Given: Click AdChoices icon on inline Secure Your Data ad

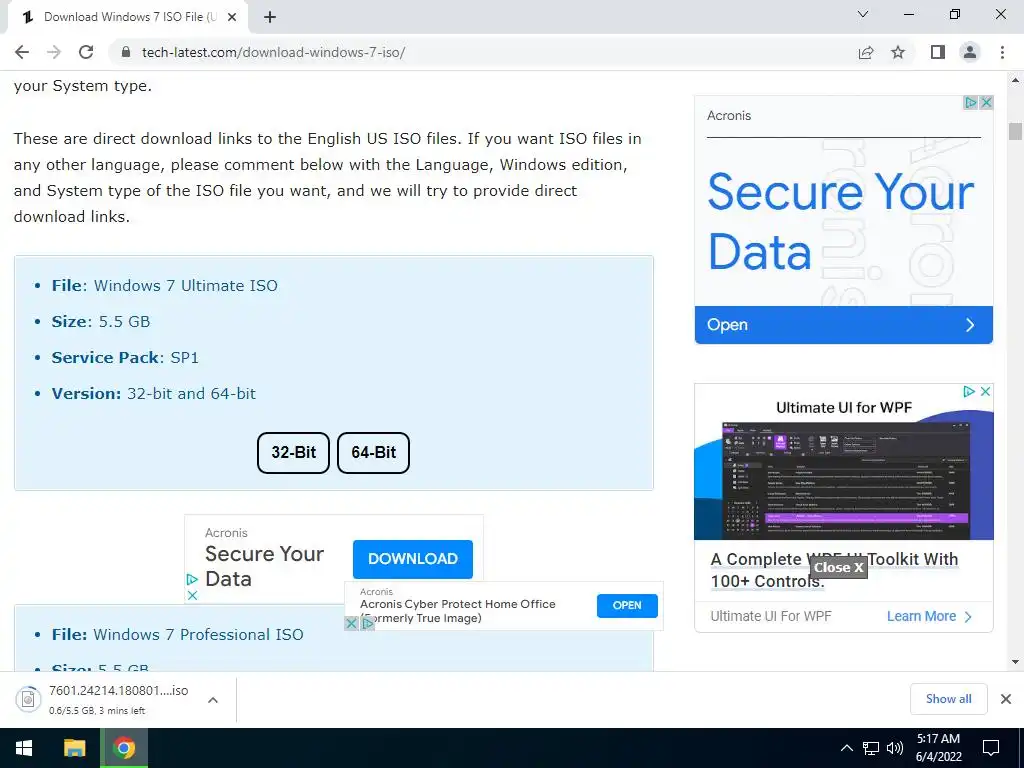Looking at the screenshot, I should [x=192, y=579].
